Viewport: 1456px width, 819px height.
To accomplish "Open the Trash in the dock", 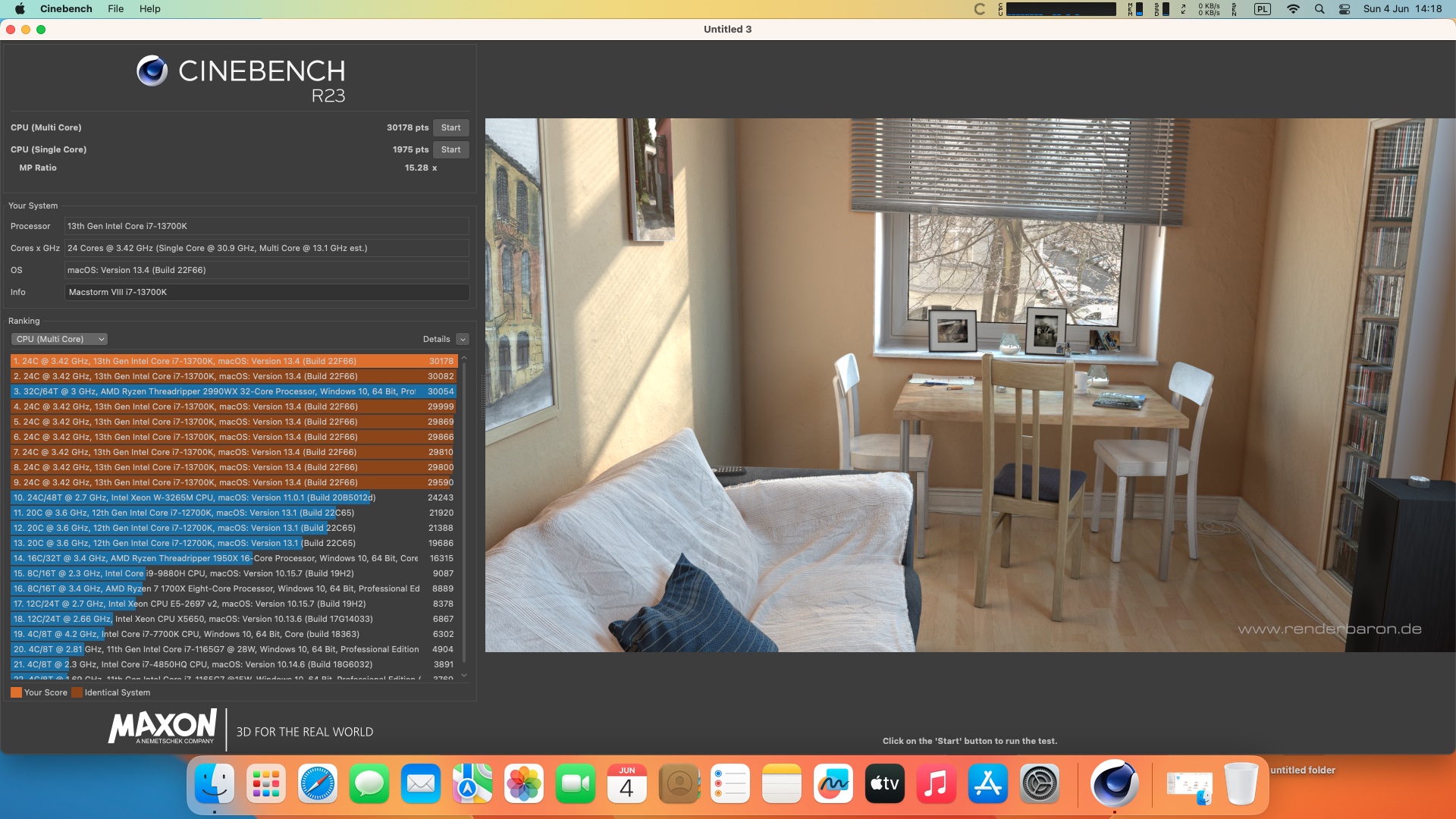I will tap(1241, 783).
